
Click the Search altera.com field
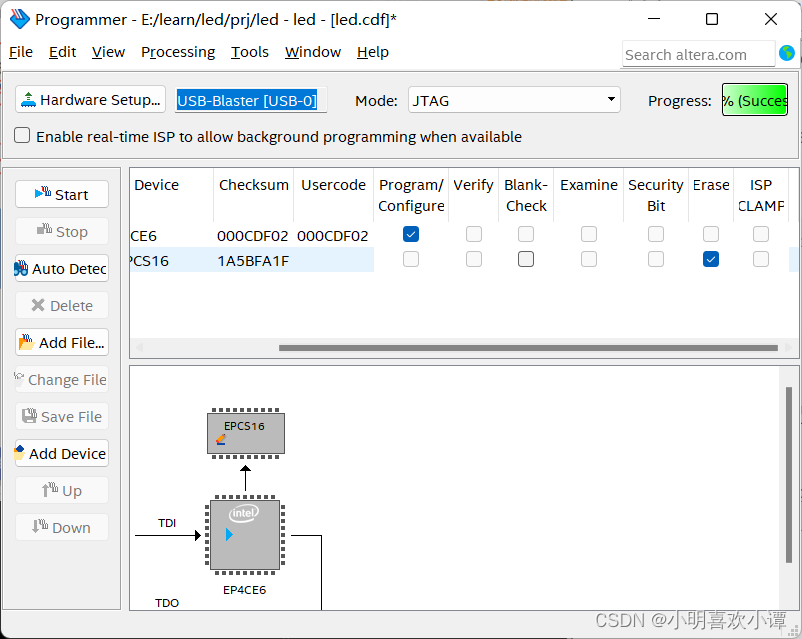(698, 54)
